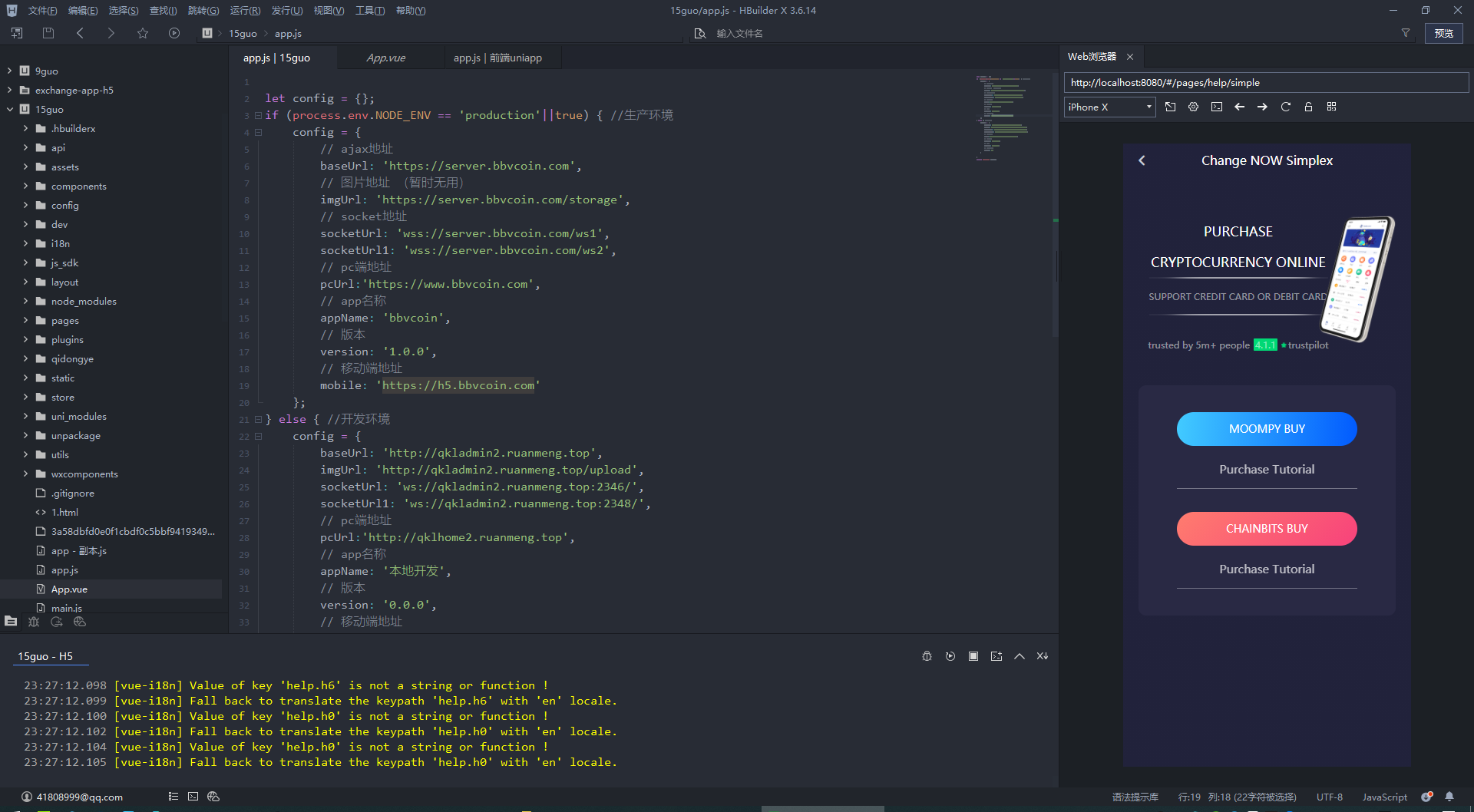Click the browser URL address field
The image size is (1474, 812).
1266,83
